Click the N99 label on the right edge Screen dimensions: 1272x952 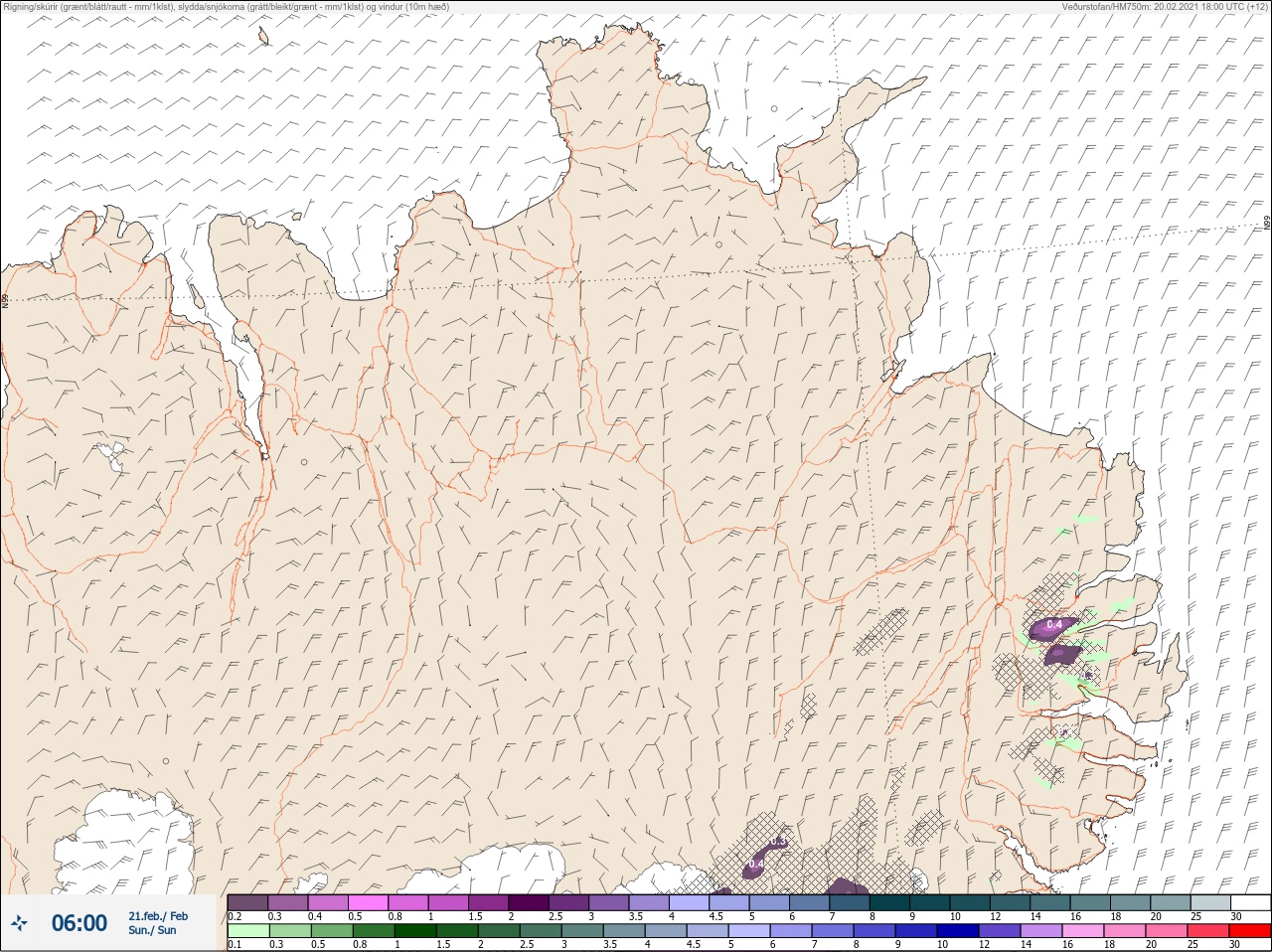pos(1267,223)
